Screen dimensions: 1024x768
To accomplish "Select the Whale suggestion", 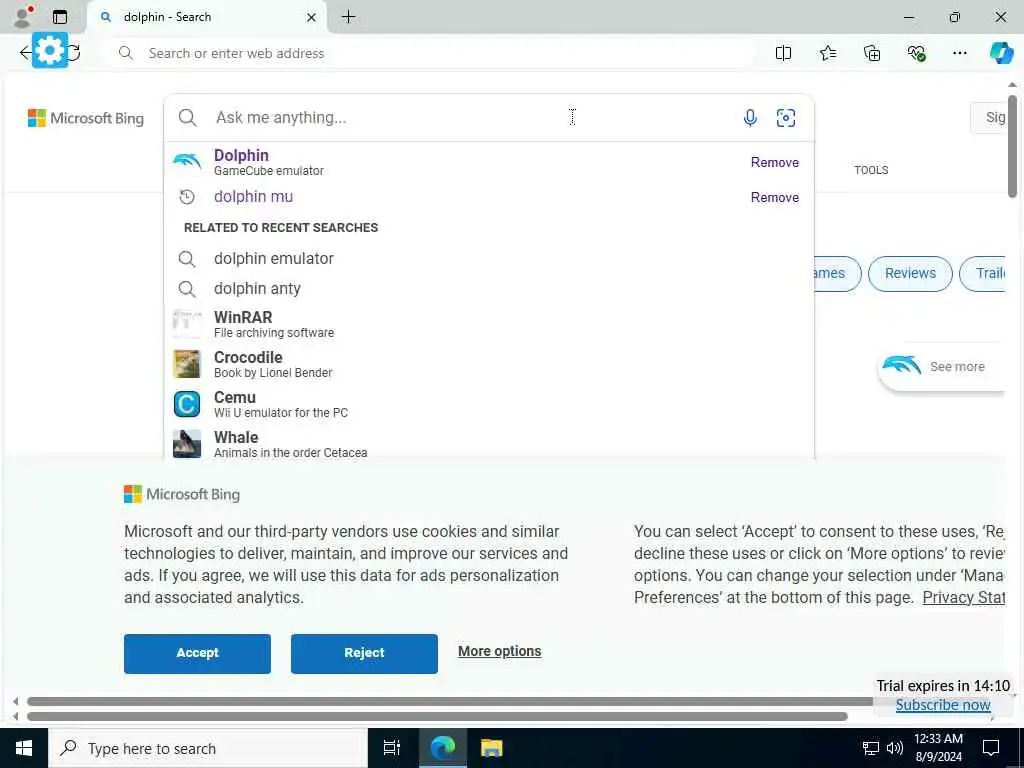I will pos(488,443).
